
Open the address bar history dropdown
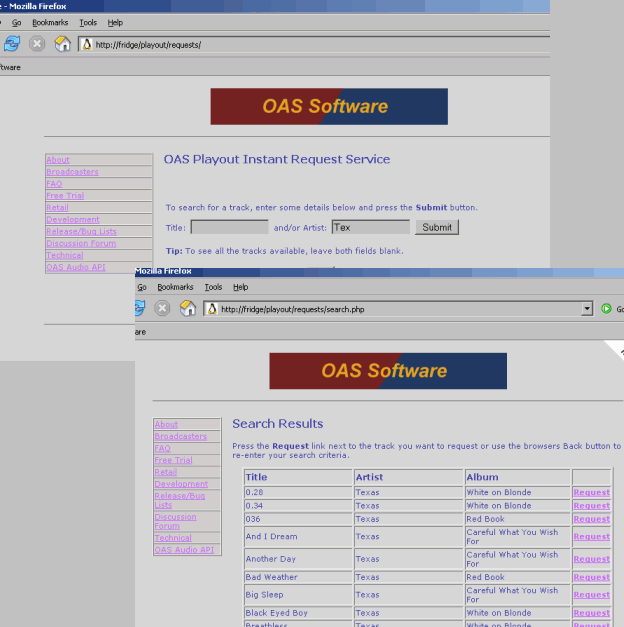coord(587,309)
